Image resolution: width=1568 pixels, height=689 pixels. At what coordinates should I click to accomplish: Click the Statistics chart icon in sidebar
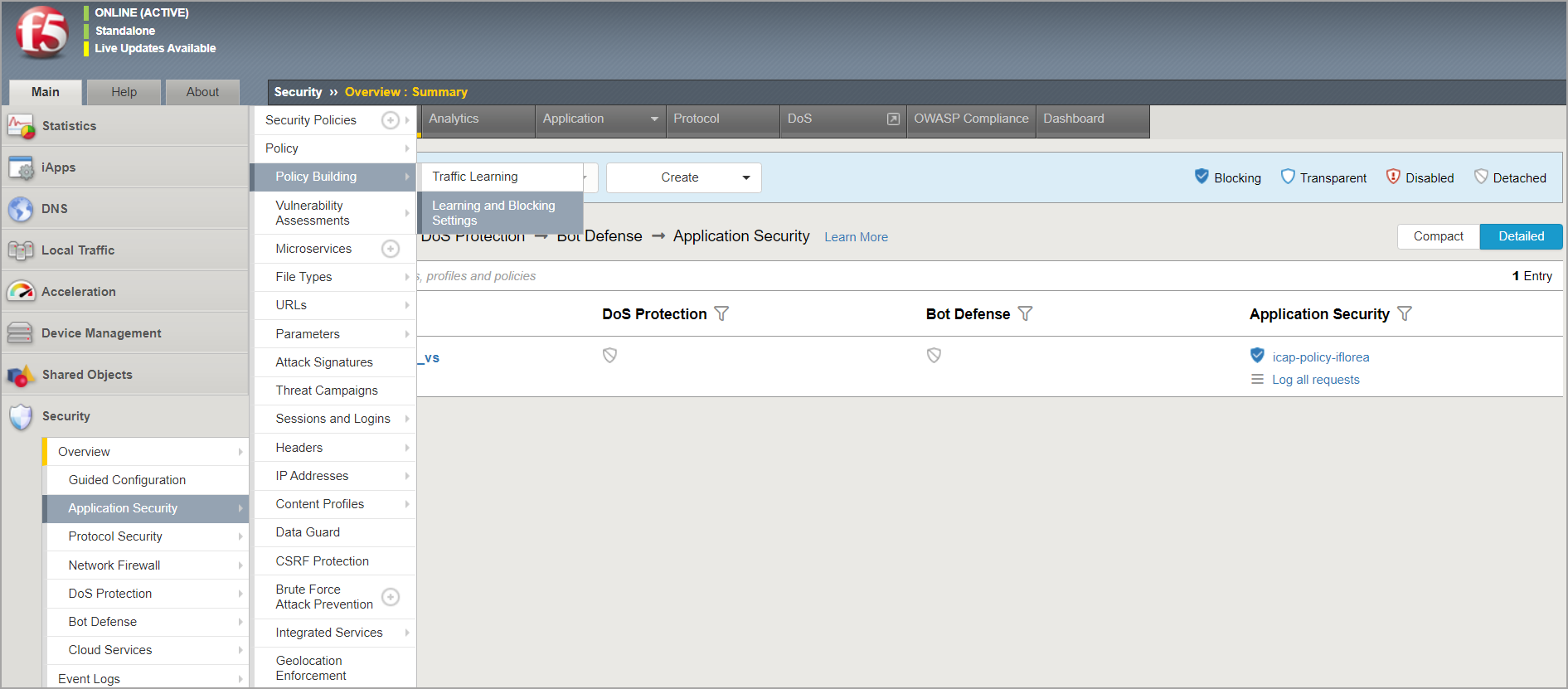[x=21, y=126]
